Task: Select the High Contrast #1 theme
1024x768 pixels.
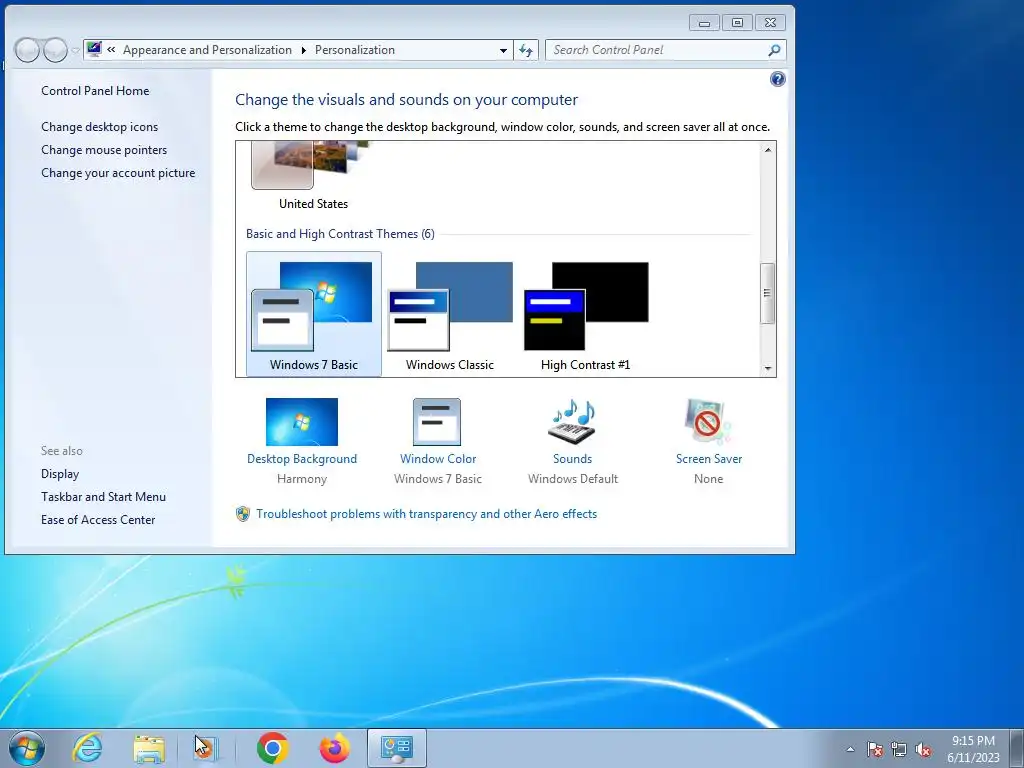Action: pos(586,314)
